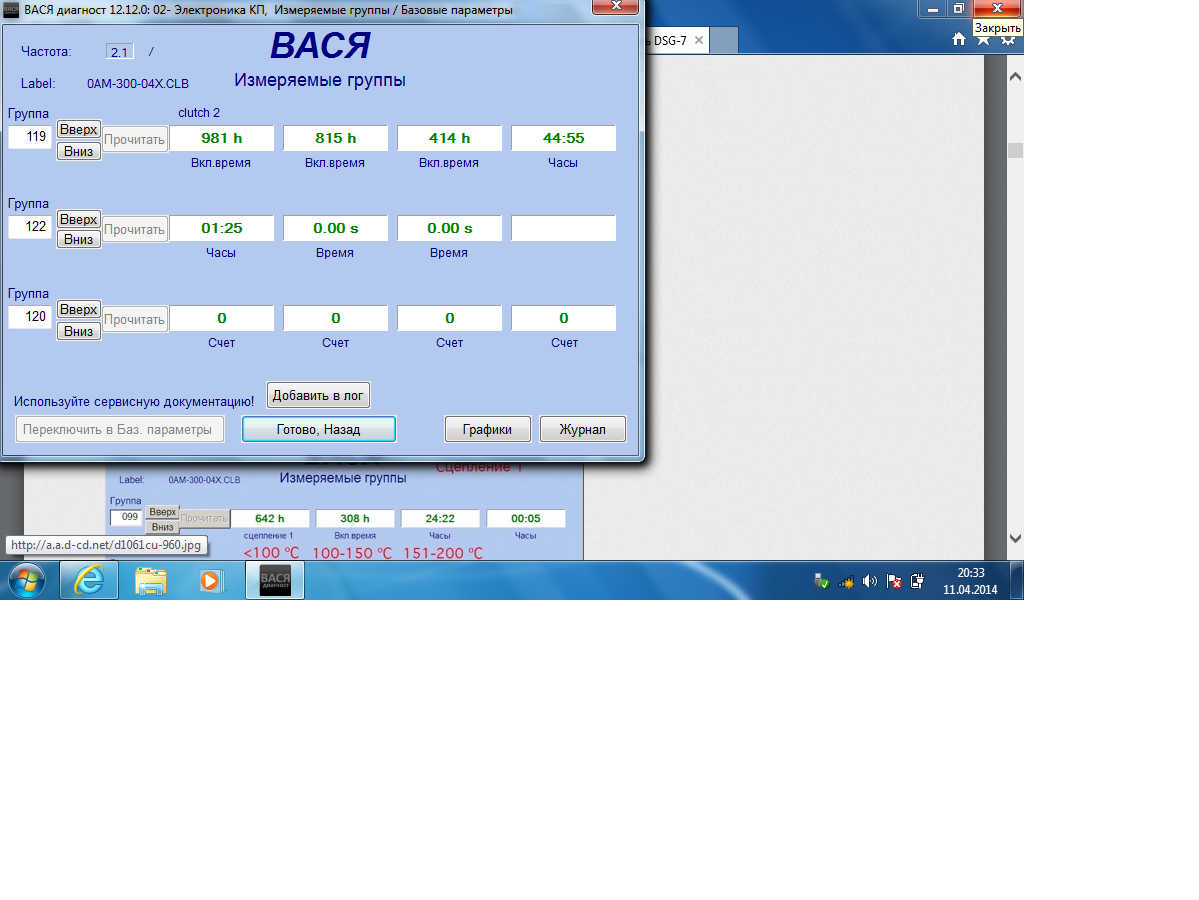Open Internet Explorer from the taskbar
This screenshot has width=1199, height=900.
[89, 580]
